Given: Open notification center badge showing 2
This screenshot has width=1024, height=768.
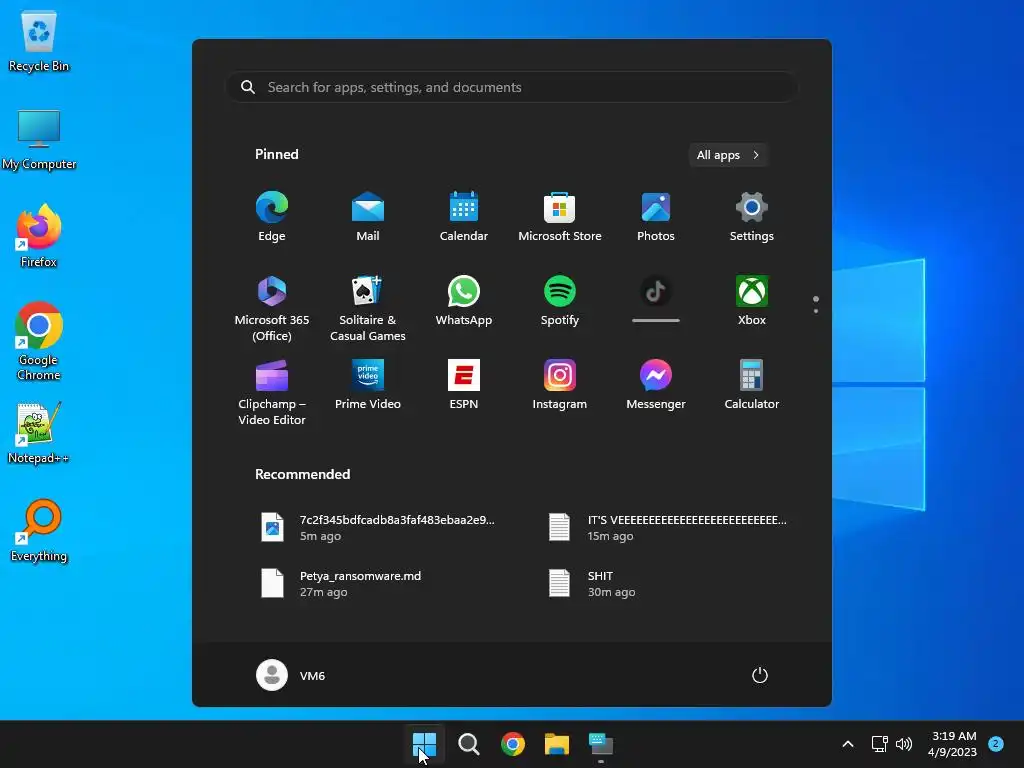Looking at the screenshot, I should coord(996,744).
